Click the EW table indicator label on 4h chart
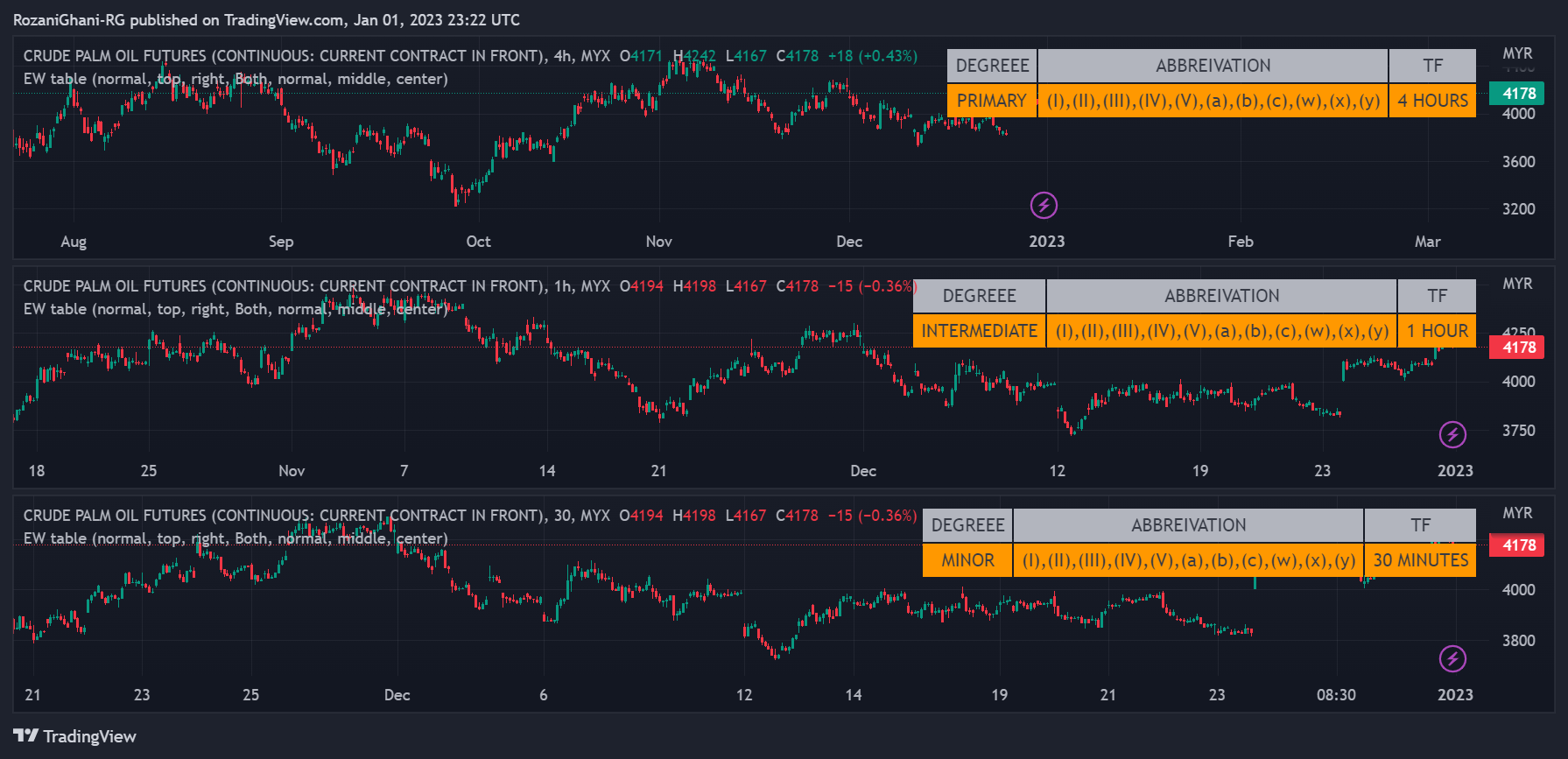Image resolution: width=1568 pixels, height=759 pixels. pyautogui.click(x=236, y=79)
